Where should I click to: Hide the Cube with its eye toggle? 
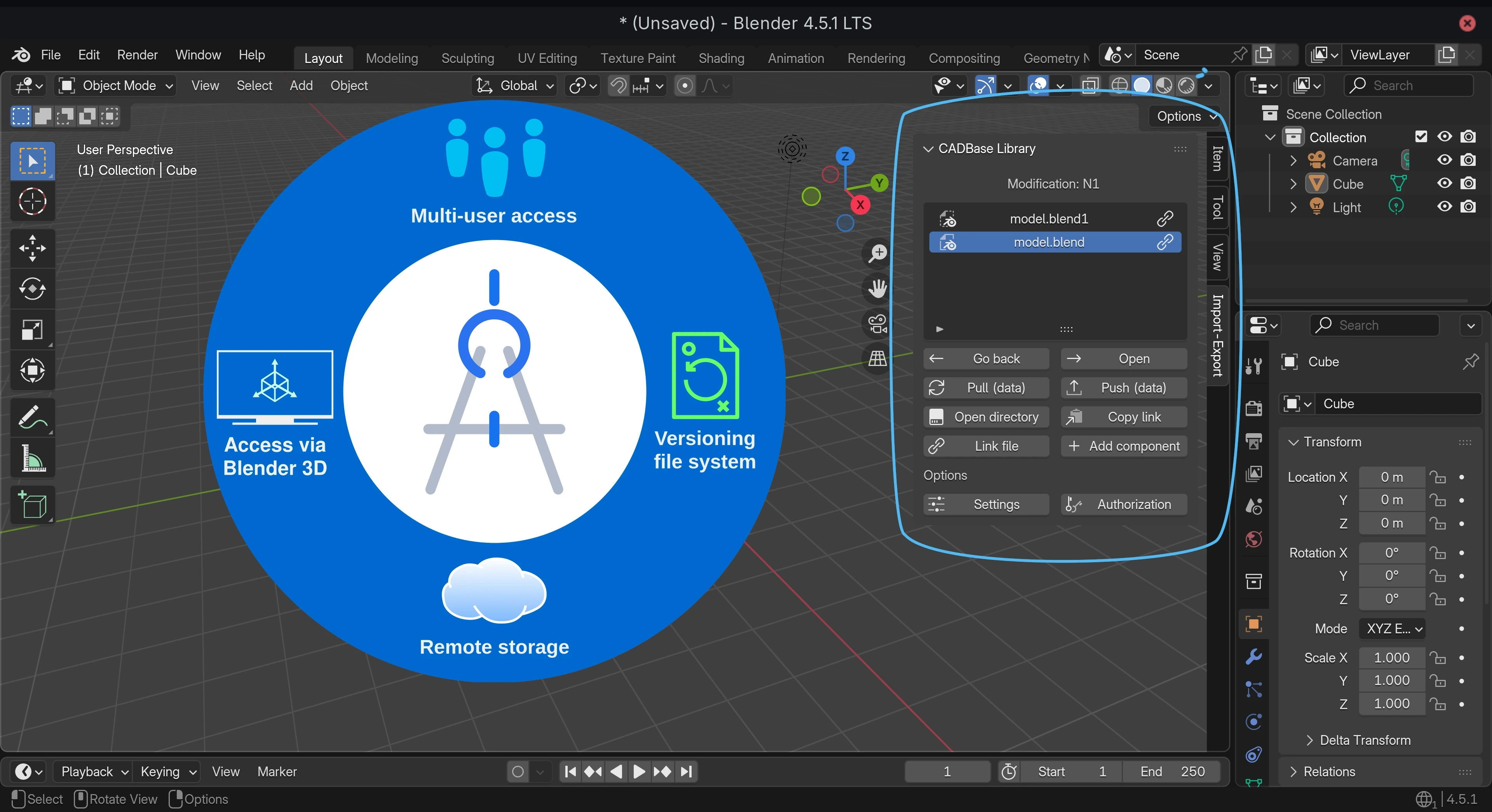(x=1444, y=184)
